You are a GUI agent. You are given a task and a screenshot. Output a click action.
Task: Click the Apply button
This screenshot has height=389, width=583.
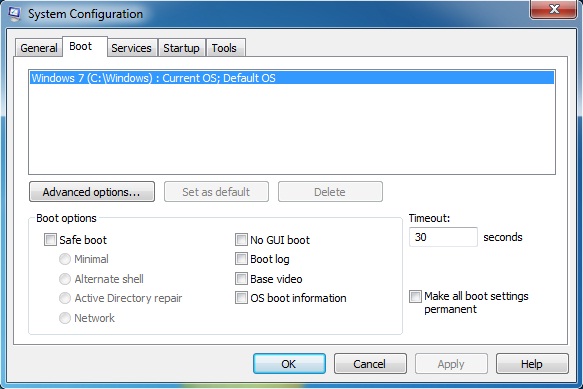click(x=451, y=364)
